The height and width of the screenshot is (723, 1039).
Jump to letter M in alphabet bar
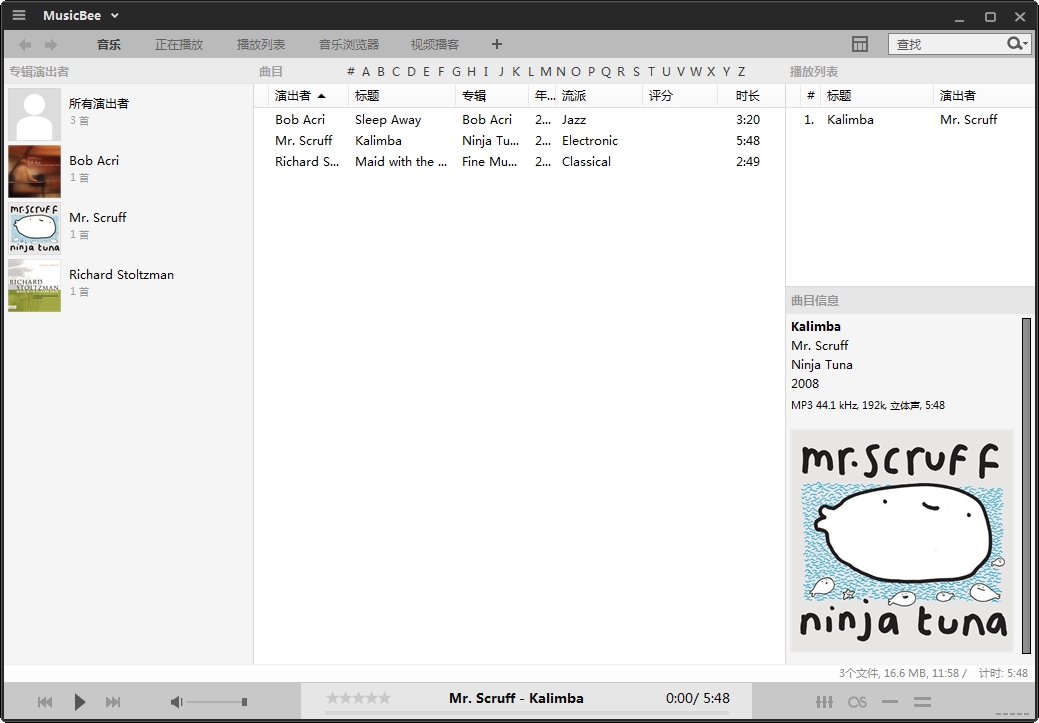(x=546, y=71)
